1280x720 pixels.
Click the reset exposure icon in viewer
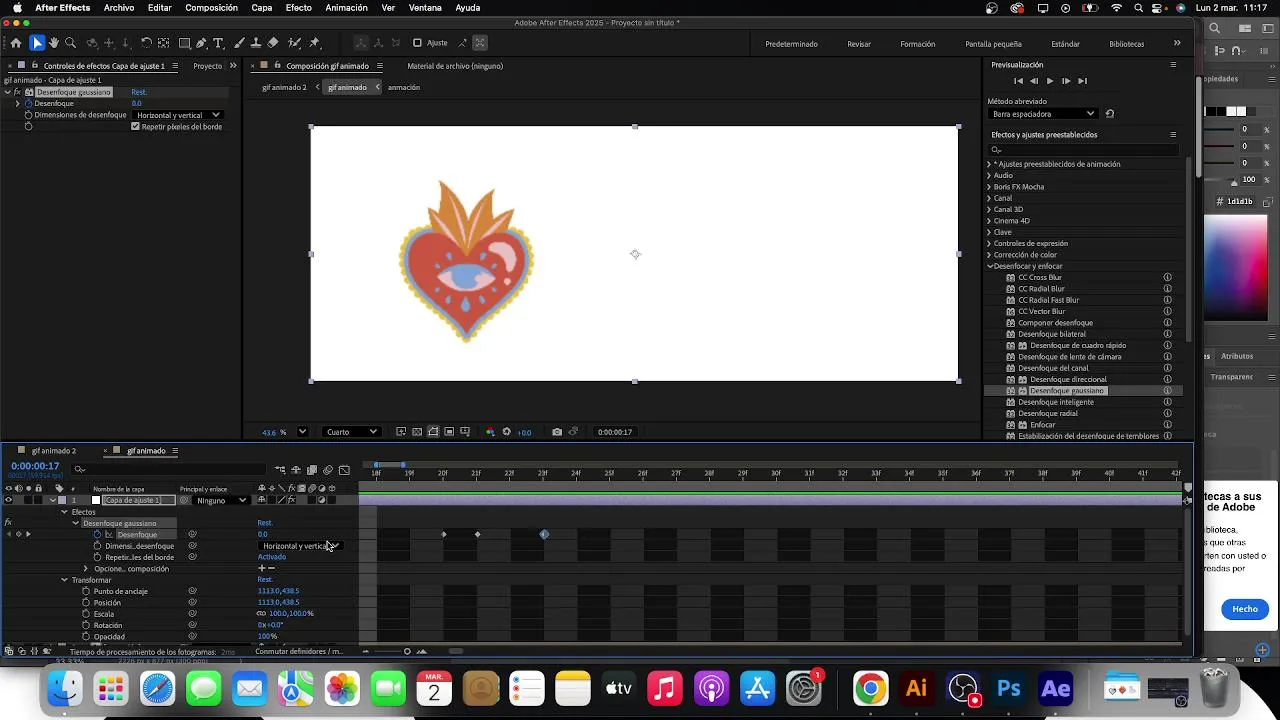click(x=506, y=432)
